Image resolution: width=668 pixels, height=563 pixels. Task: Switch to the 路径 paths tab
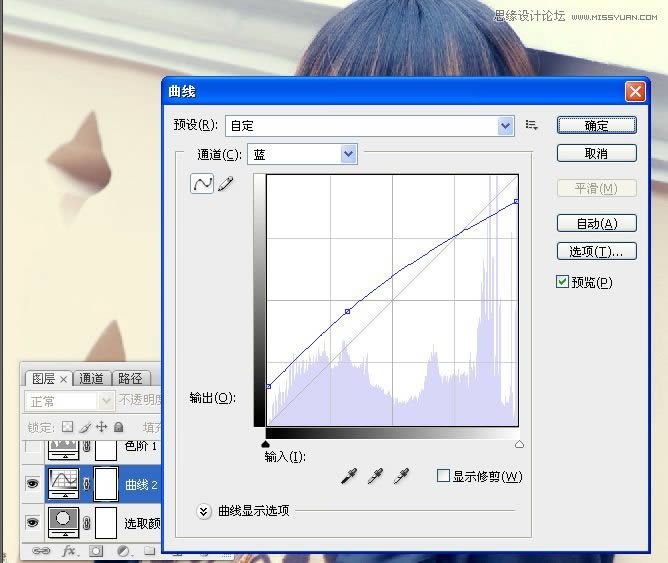pos(130,378)
